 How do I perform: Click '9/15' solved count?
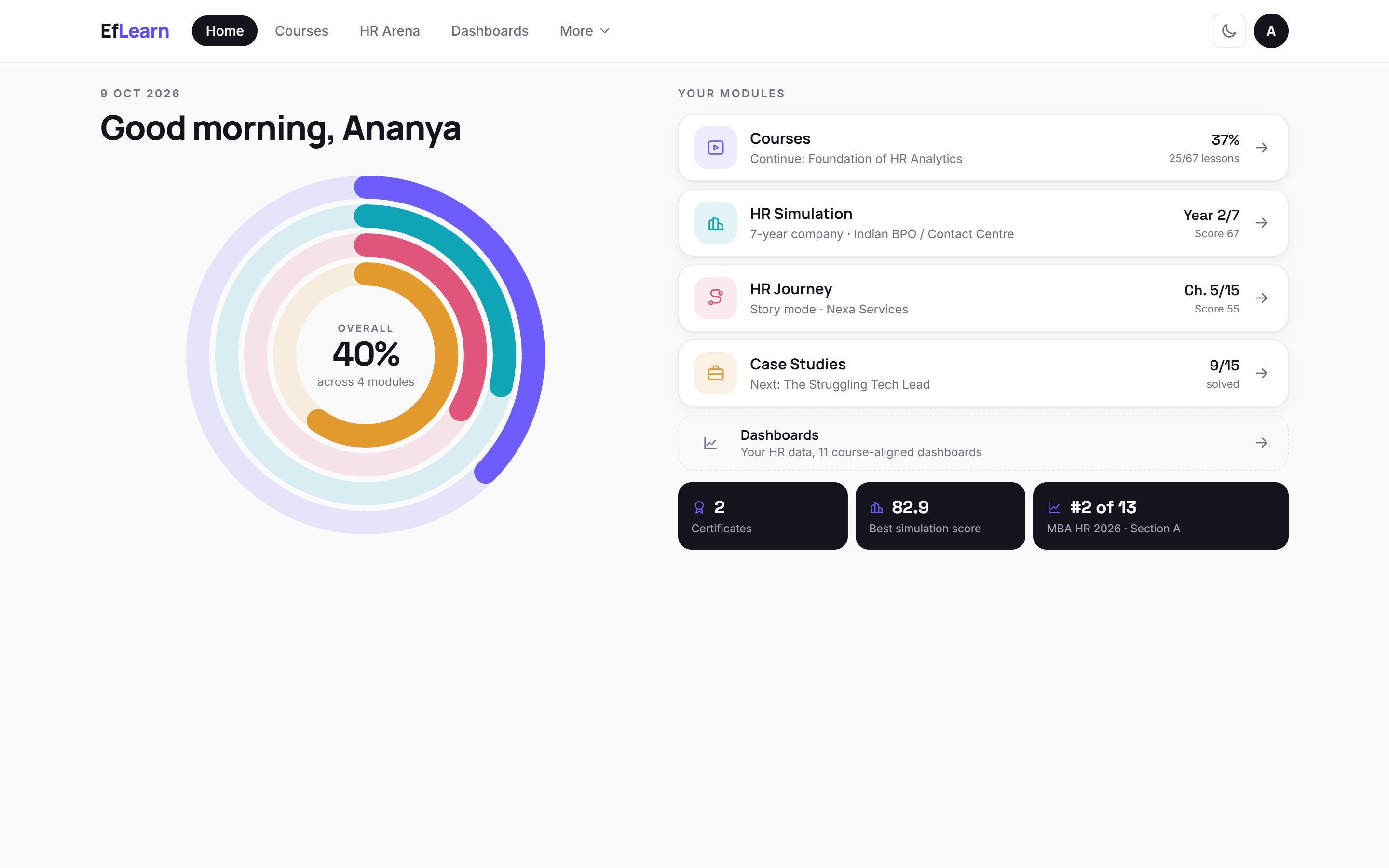point(1224,366)
